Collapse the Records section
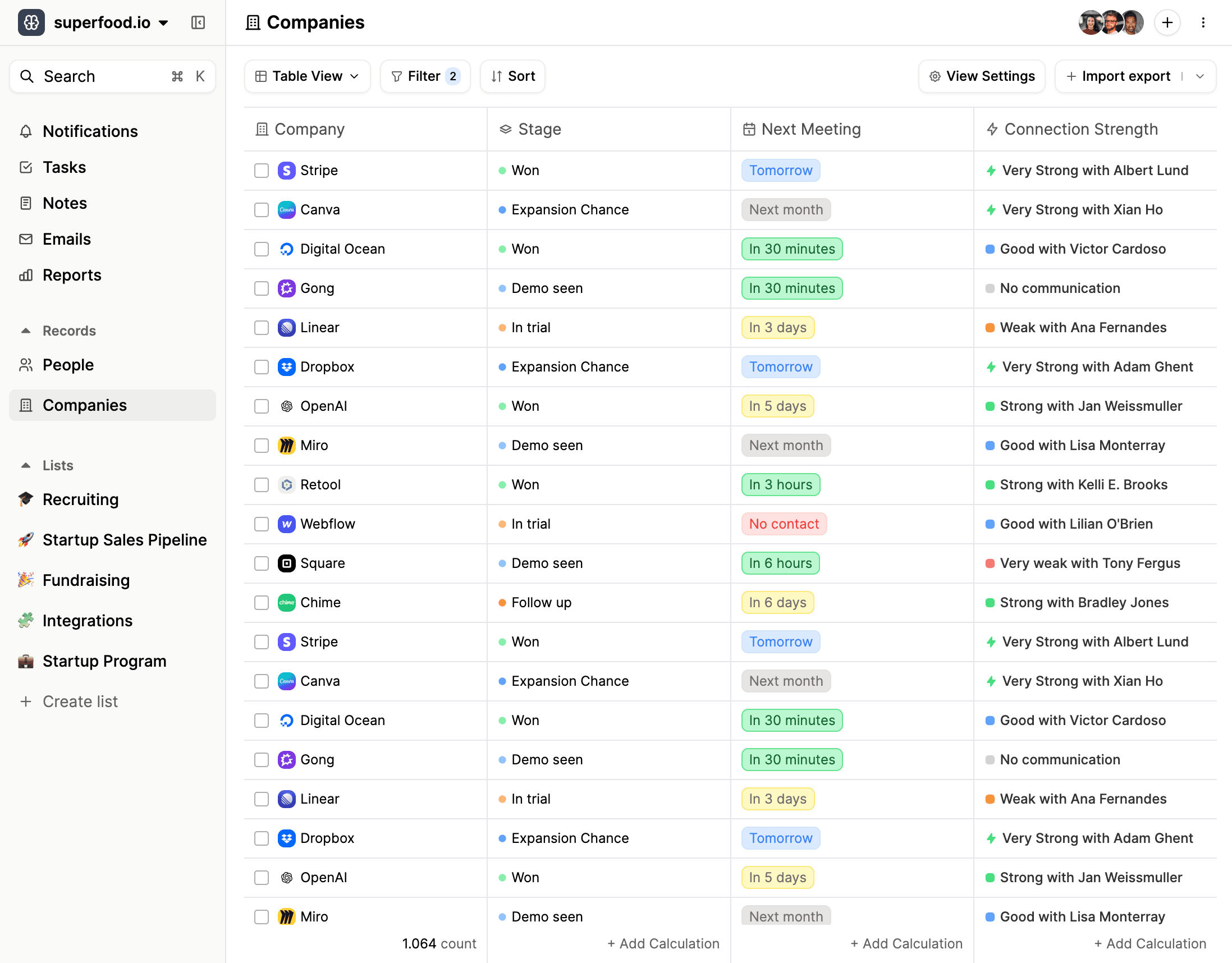Screen dimensions: 1232x963 tap(26, 331)
